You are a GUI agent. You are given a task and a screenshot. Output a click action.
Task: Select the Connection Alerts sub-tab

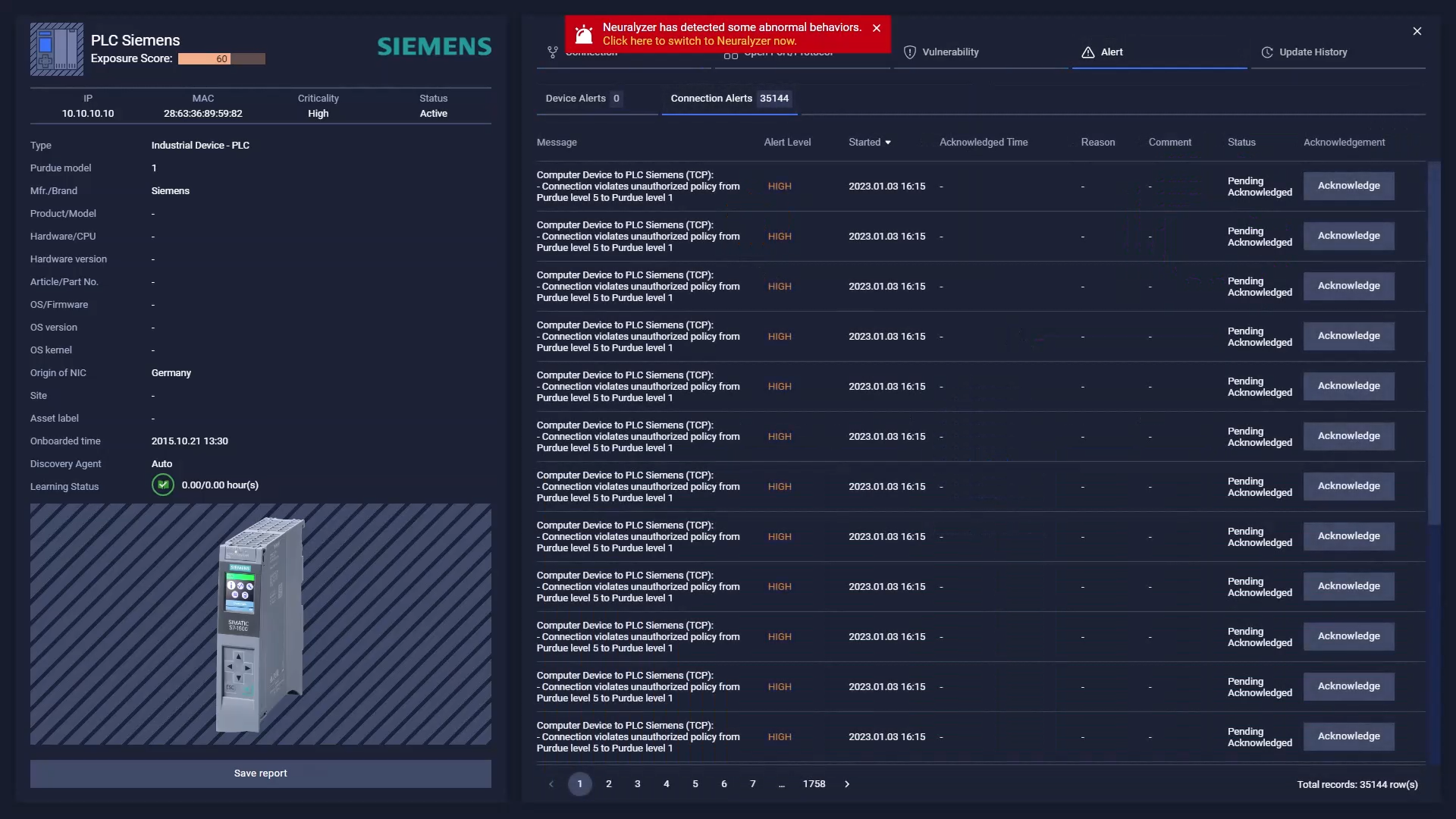[x=730, y=99]
